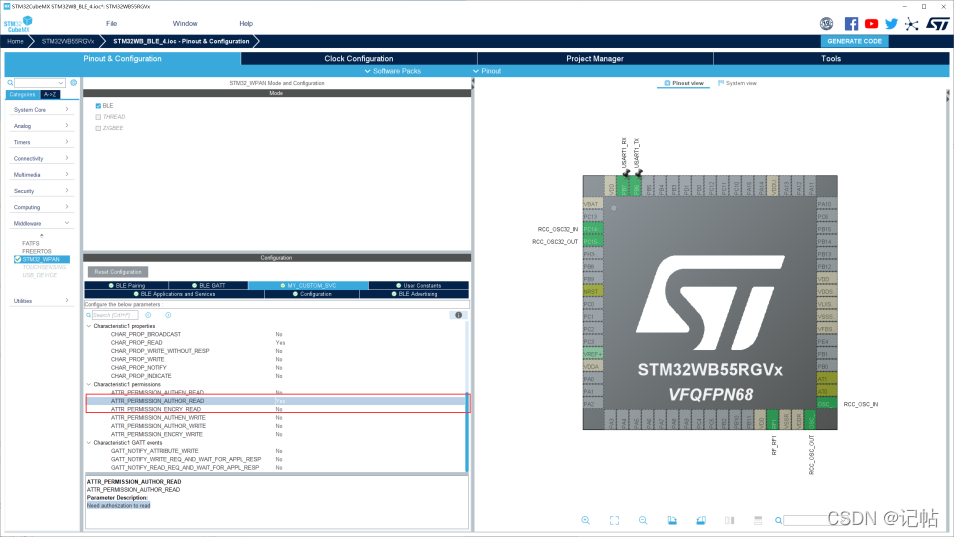Open the BLE Advertising tab
This screenshot has width=954, height=537.
tap(414, 294)
